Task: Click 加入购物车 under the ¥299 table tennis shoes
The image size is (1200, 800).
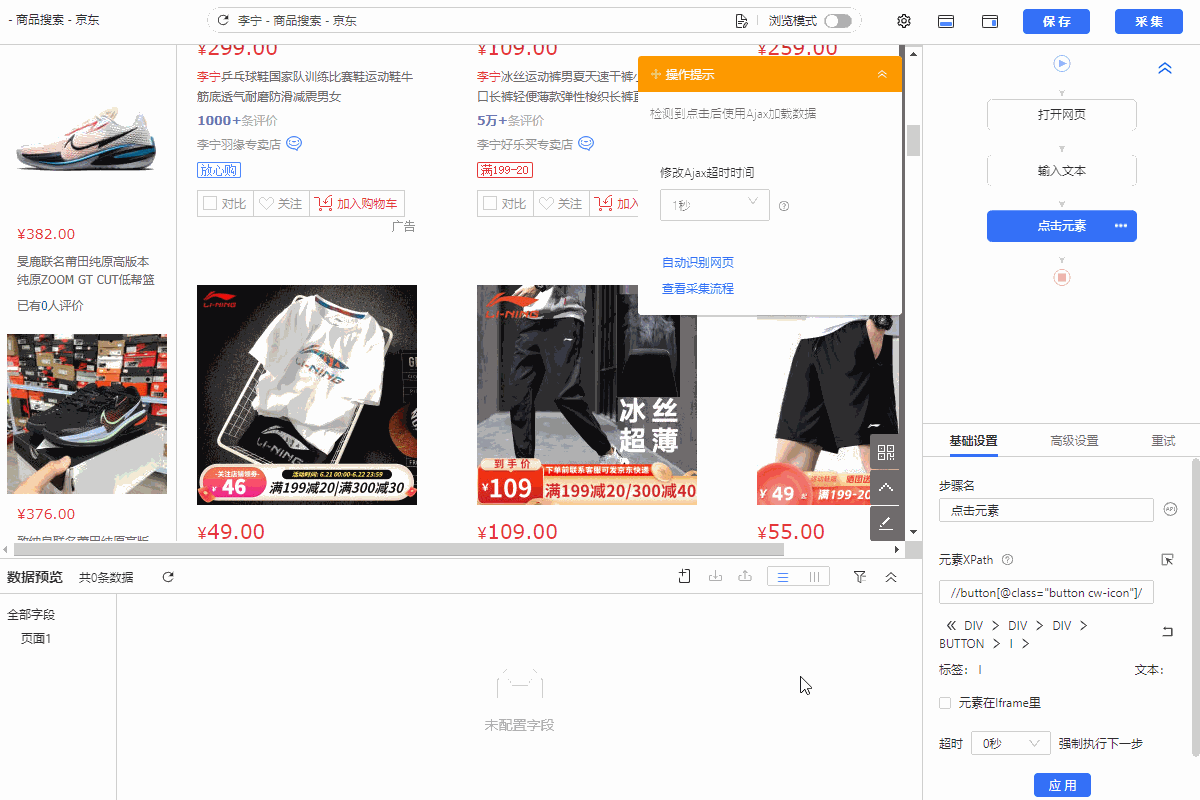Action: click(358, 204)
